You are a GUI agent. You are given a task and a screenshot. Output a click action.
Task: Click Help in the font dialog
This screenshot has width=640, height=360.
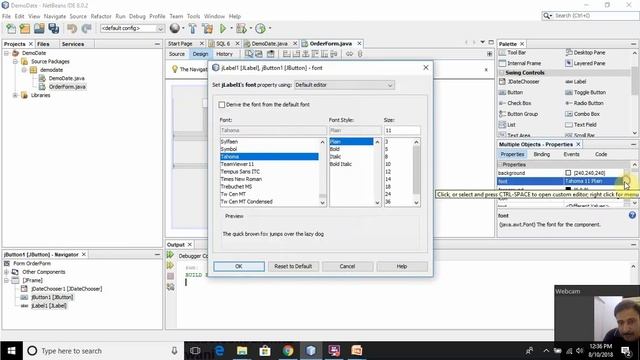pos(402,267)
